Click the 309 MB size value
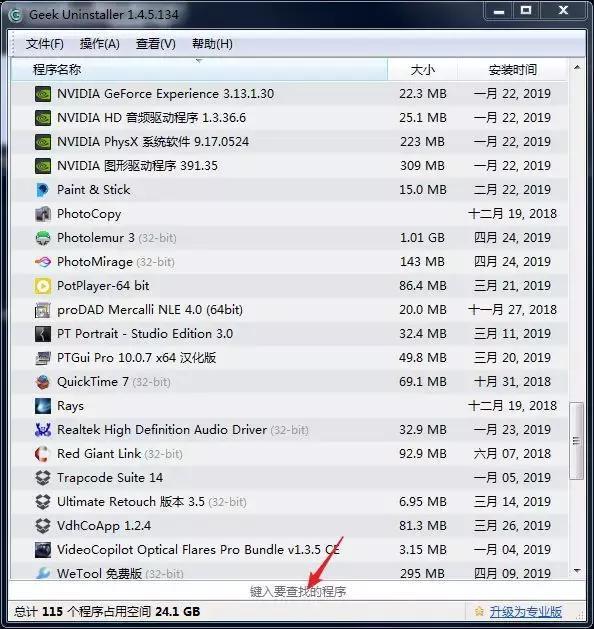 pos(422,166)
